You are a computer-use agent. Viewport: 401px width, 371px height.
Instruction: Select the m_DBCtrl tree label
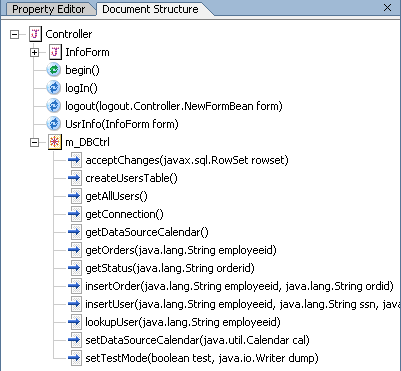(x=87, y=142)
